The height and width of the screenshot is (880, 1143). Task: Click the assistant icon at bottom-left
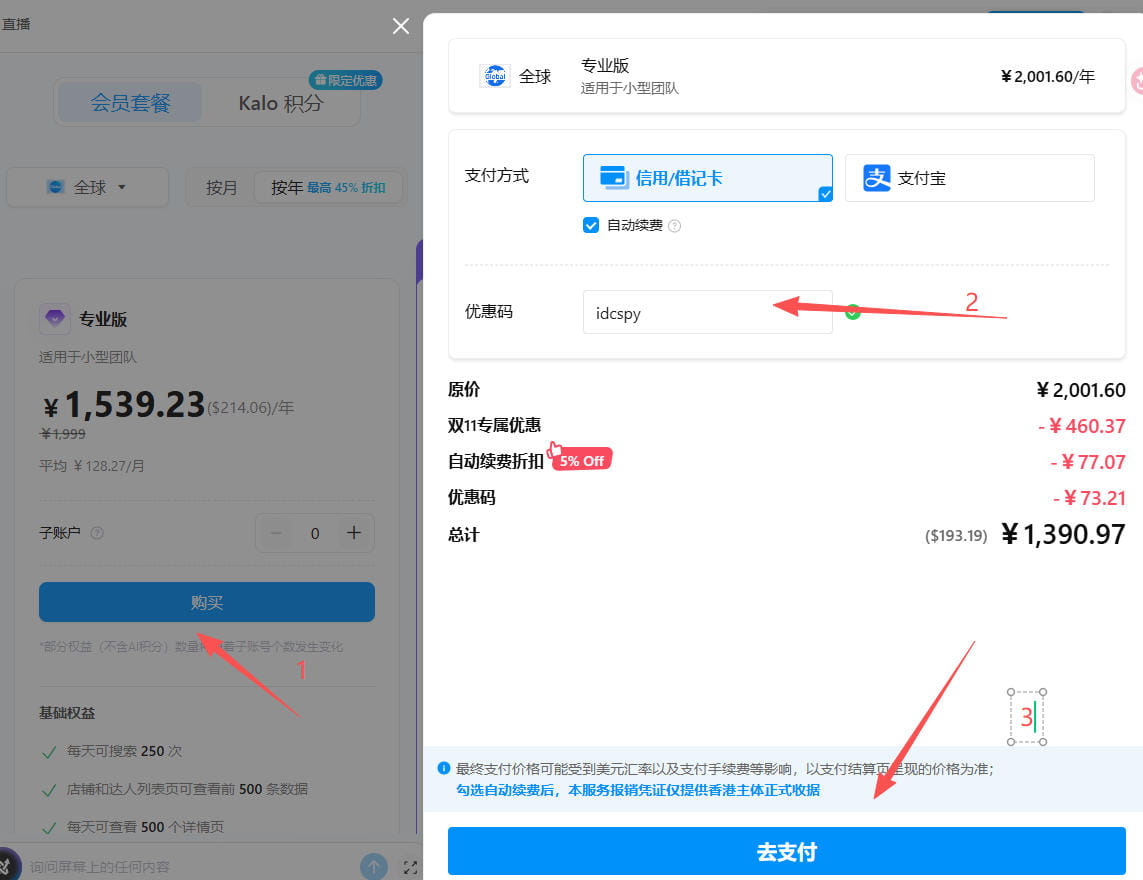[x=7, y=865]
